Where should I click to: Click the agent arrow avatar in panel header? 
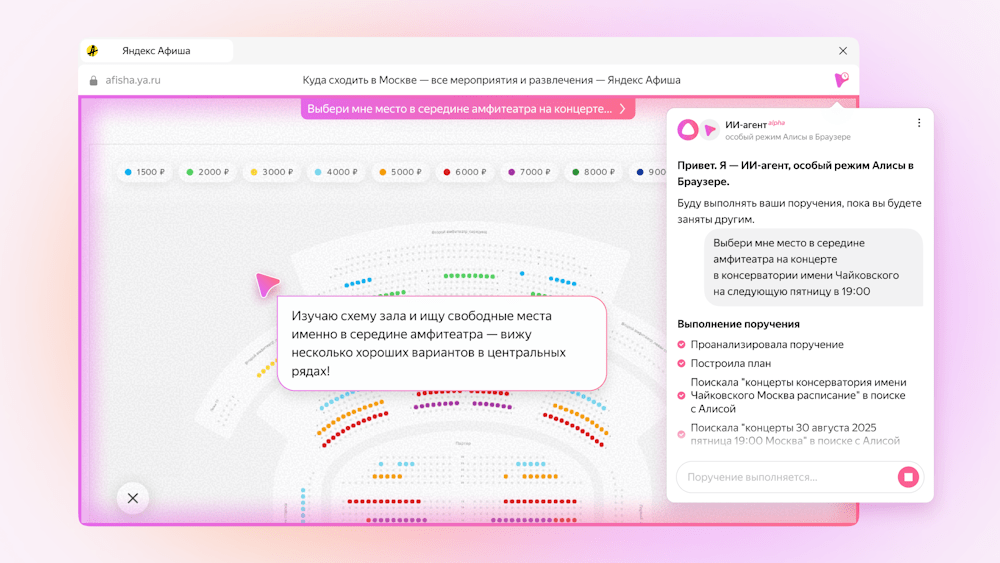coord(709,130)
